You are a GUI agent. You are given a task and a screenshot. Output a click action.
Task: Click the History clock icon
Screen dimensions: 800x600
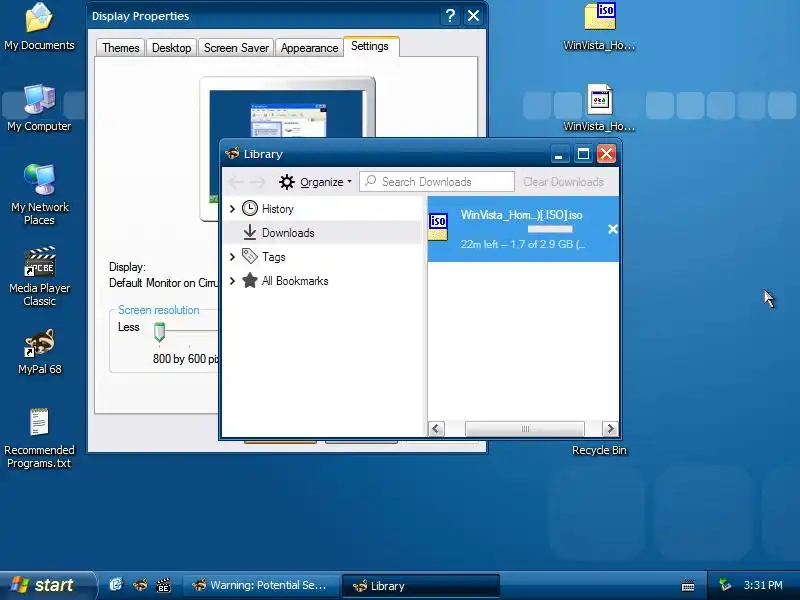coord(249,208)
